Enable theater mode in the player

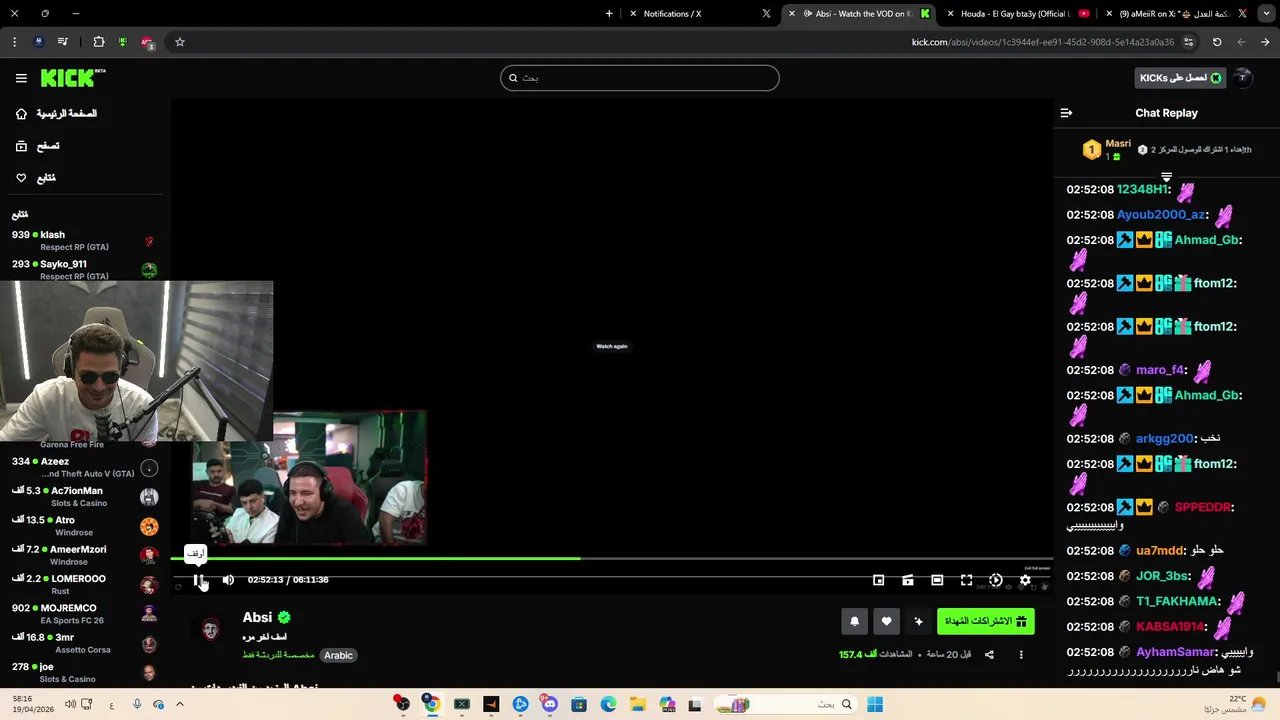point(937,580)
